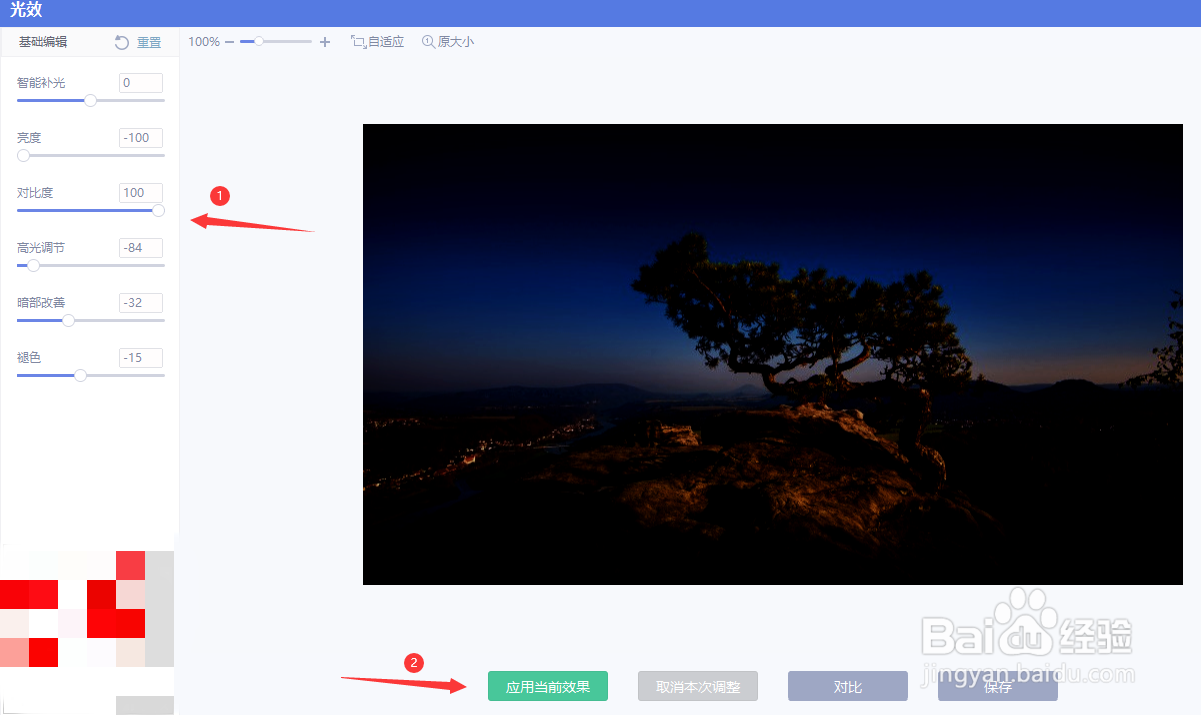Click the 亮度 slider handle
The height and width of the screenshot is (715, 1201).
23,155
